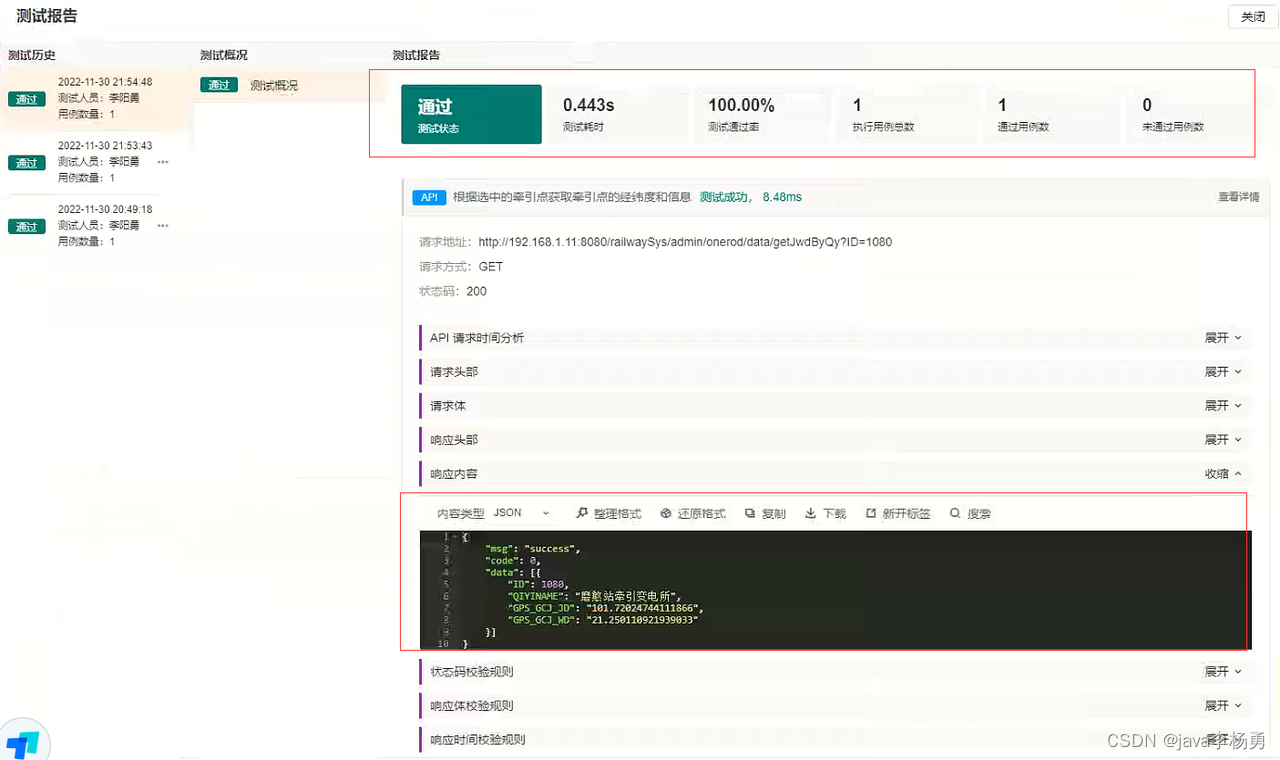Expand the API 请求时间分析 section
Viewport: 1280px width, 760px height.
point(1223,338)
